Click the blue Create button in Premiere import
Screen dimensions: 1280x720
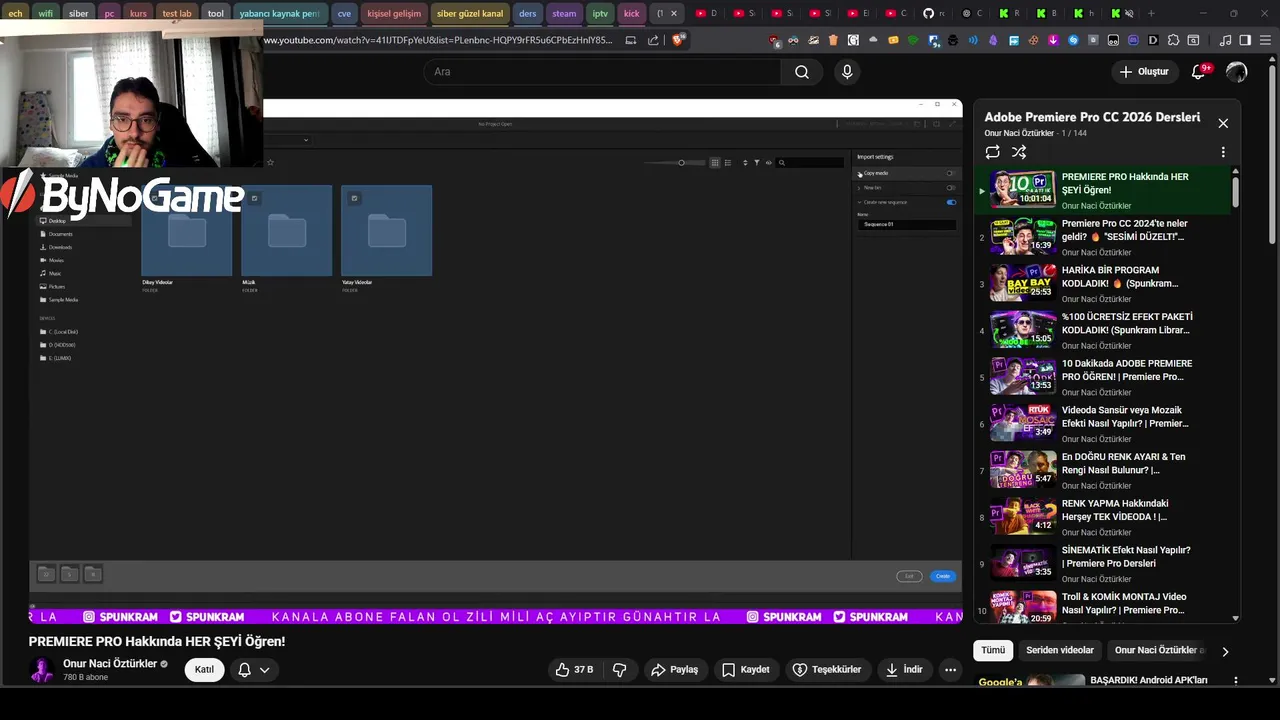coord(942,576)
